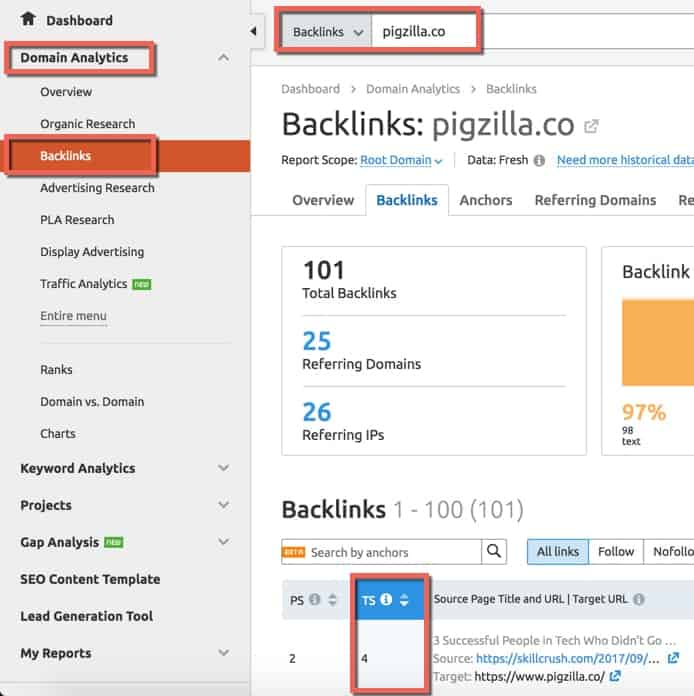The image size is (694, 696).
Task: Select Backlinks in the sidebar
Action: coord(66,156)
